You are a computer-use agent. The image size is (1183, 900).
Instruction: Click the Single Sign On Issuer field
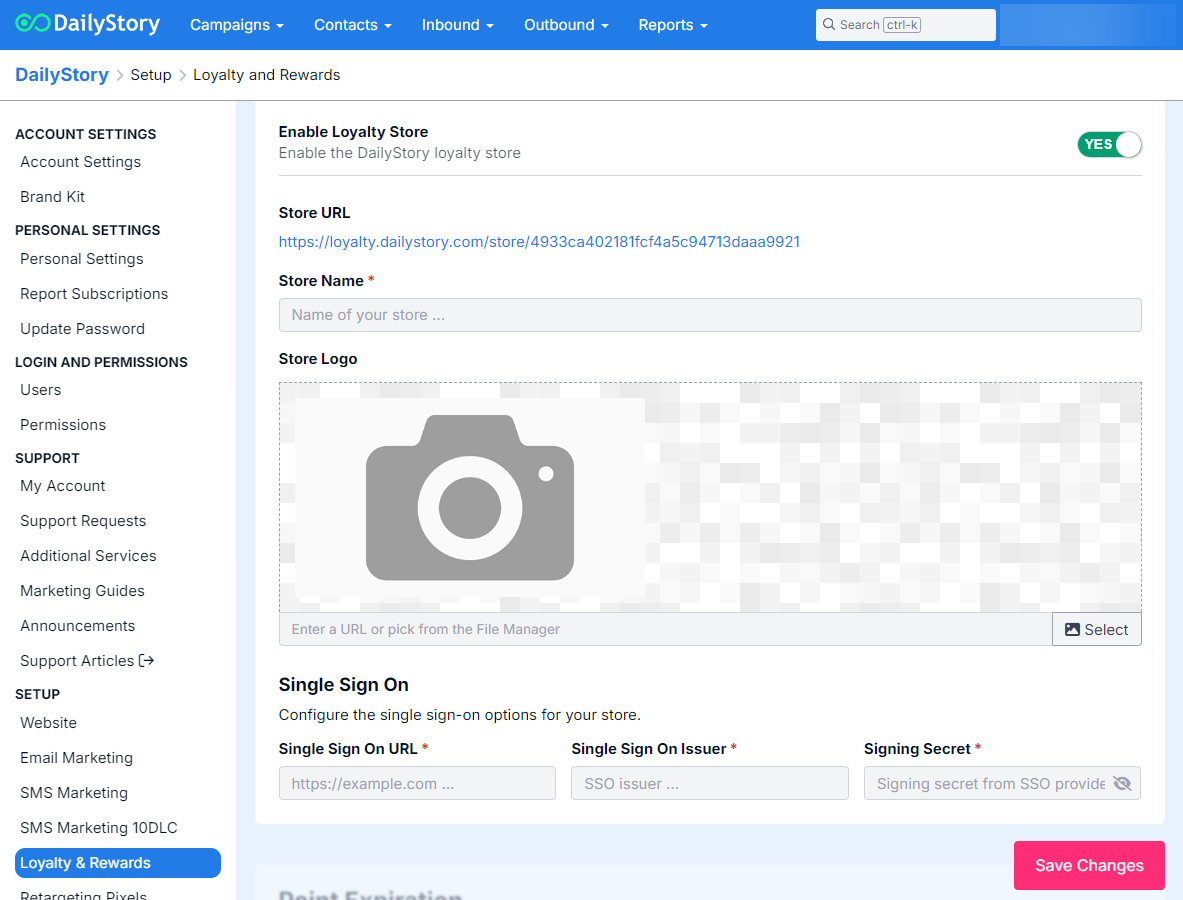(x=709, y=783)
